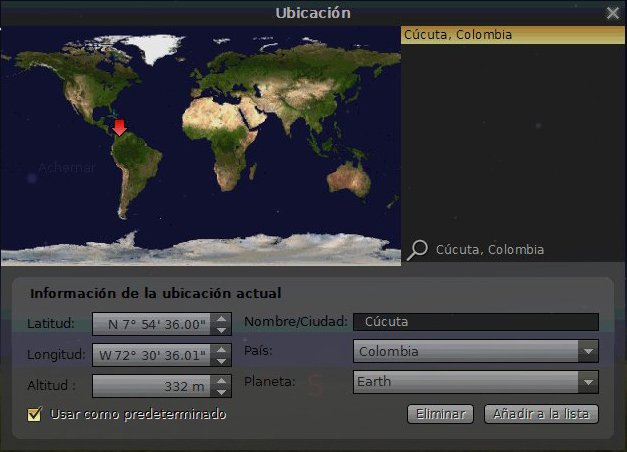Screen dimensions: 627x452
Task: Click the Ubicación title bar text
Action: coord(313,13)
